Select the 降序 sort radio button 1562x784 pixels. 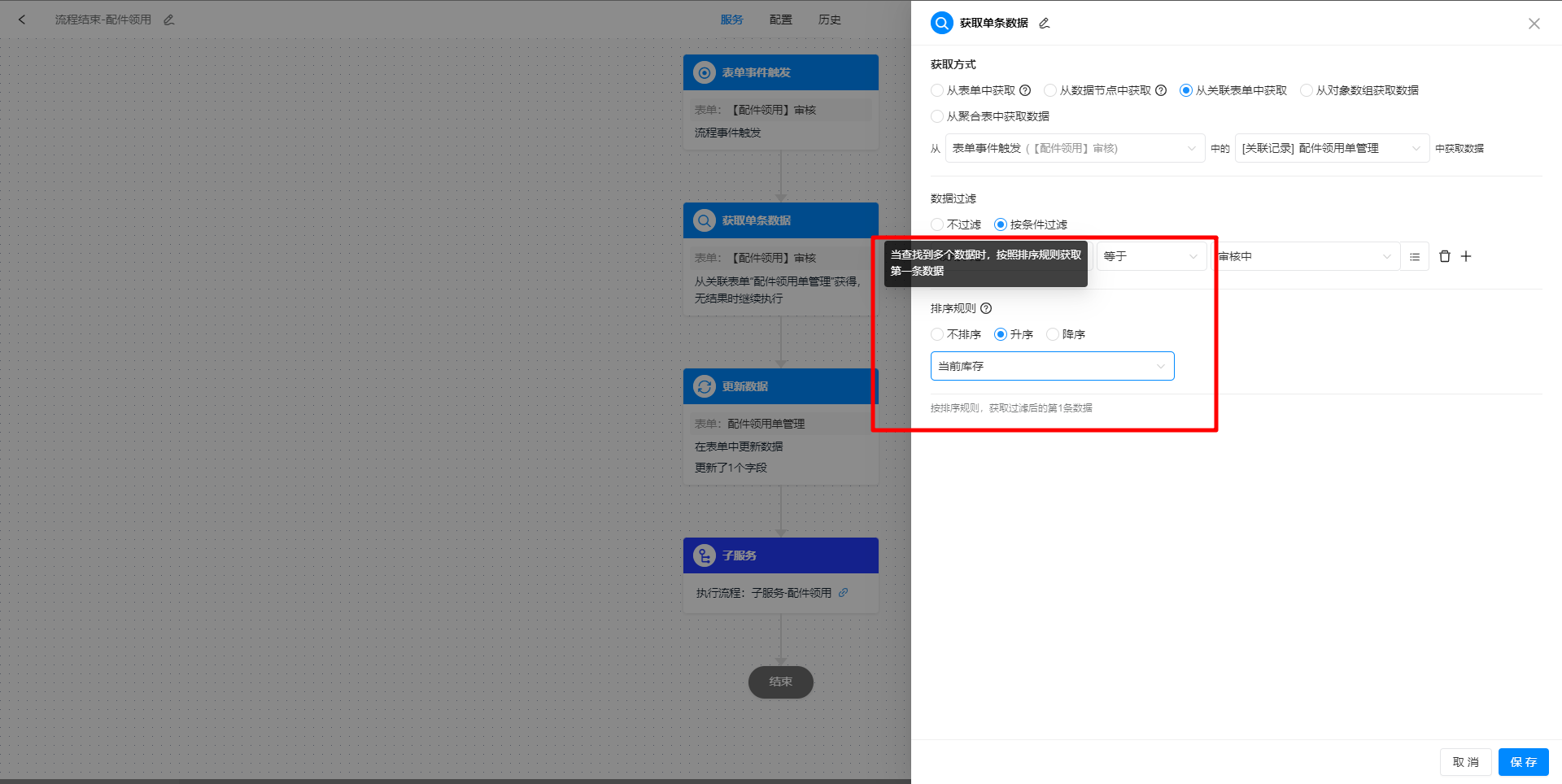pyautogui.click(x=1052, y=334)
